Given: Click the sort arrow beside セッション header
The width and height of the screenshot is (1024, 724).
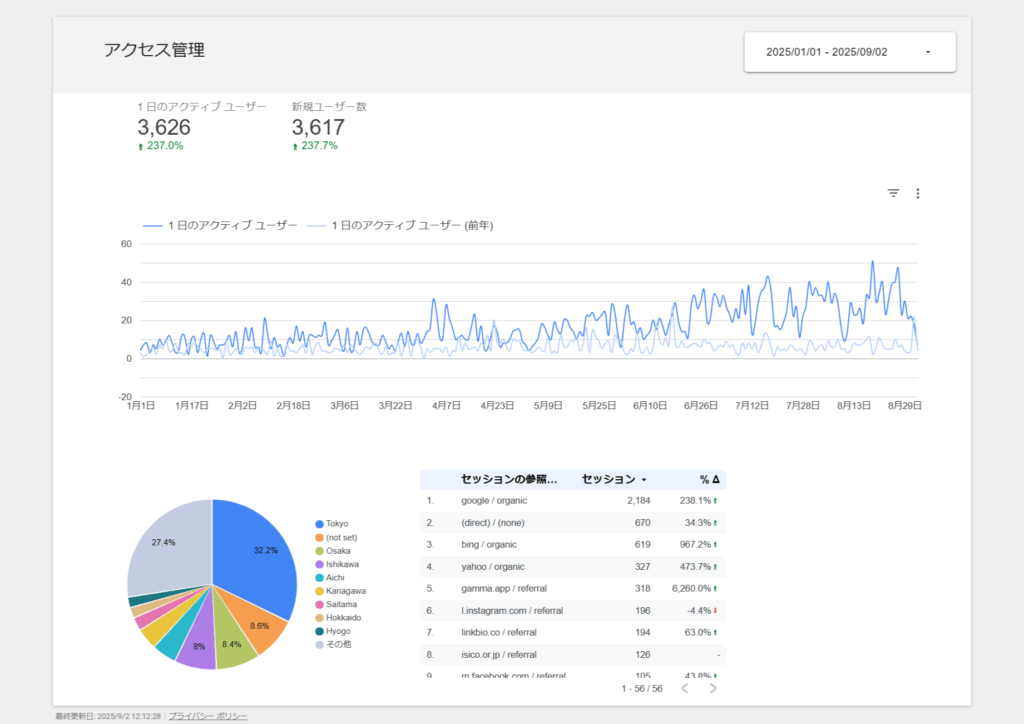Looking at the screenshot, I should point(643,480).
